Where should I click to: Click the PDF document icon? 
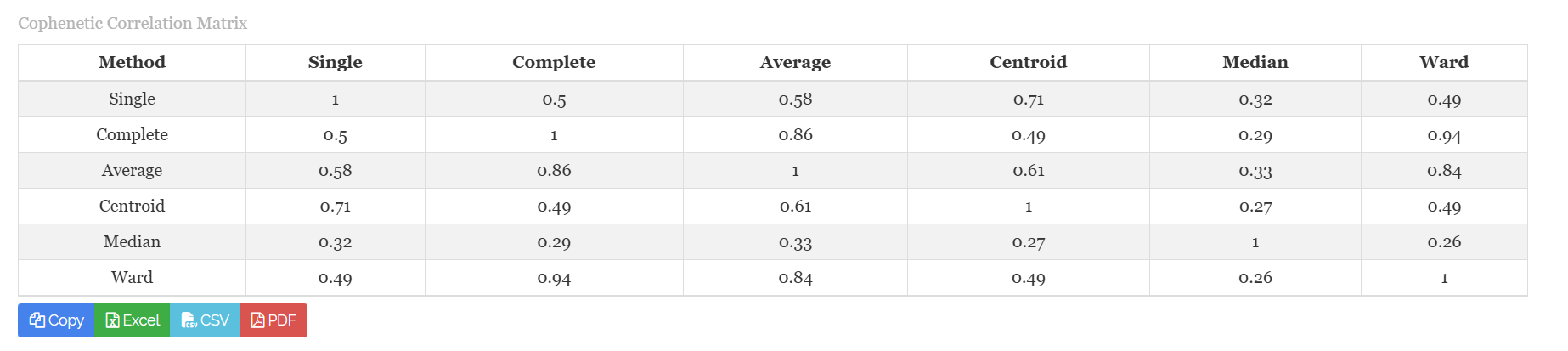257,320
